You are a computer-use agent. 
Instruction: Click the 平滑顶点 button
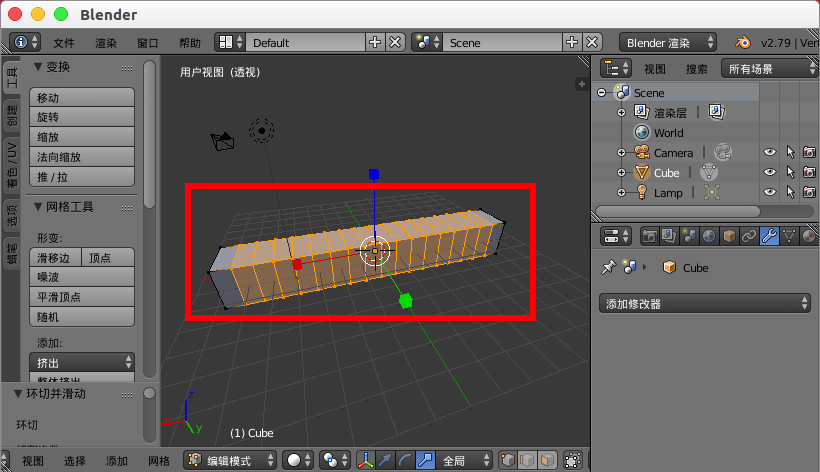pos(82,297)
